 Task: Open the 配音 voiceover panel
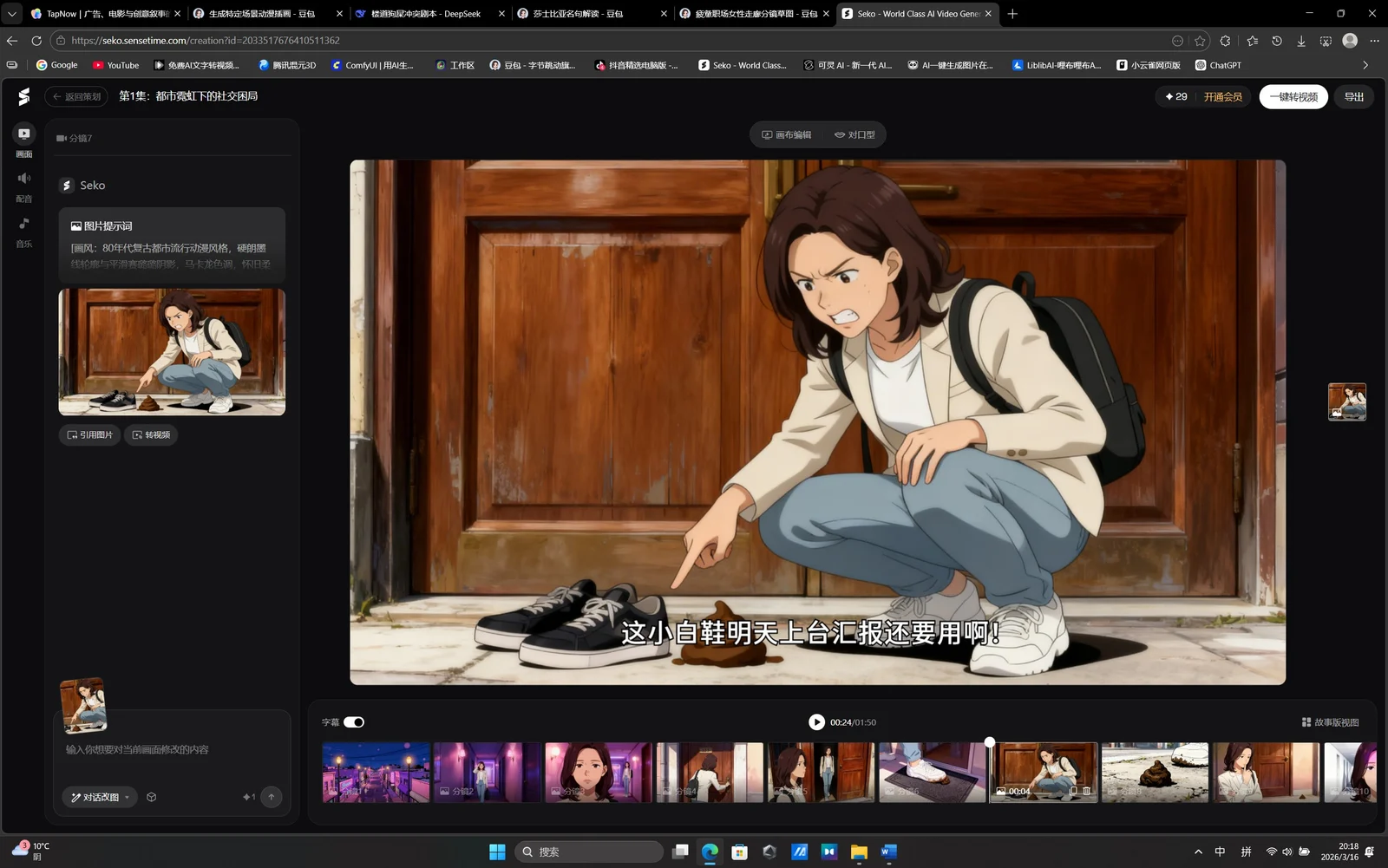click(23, 186)
